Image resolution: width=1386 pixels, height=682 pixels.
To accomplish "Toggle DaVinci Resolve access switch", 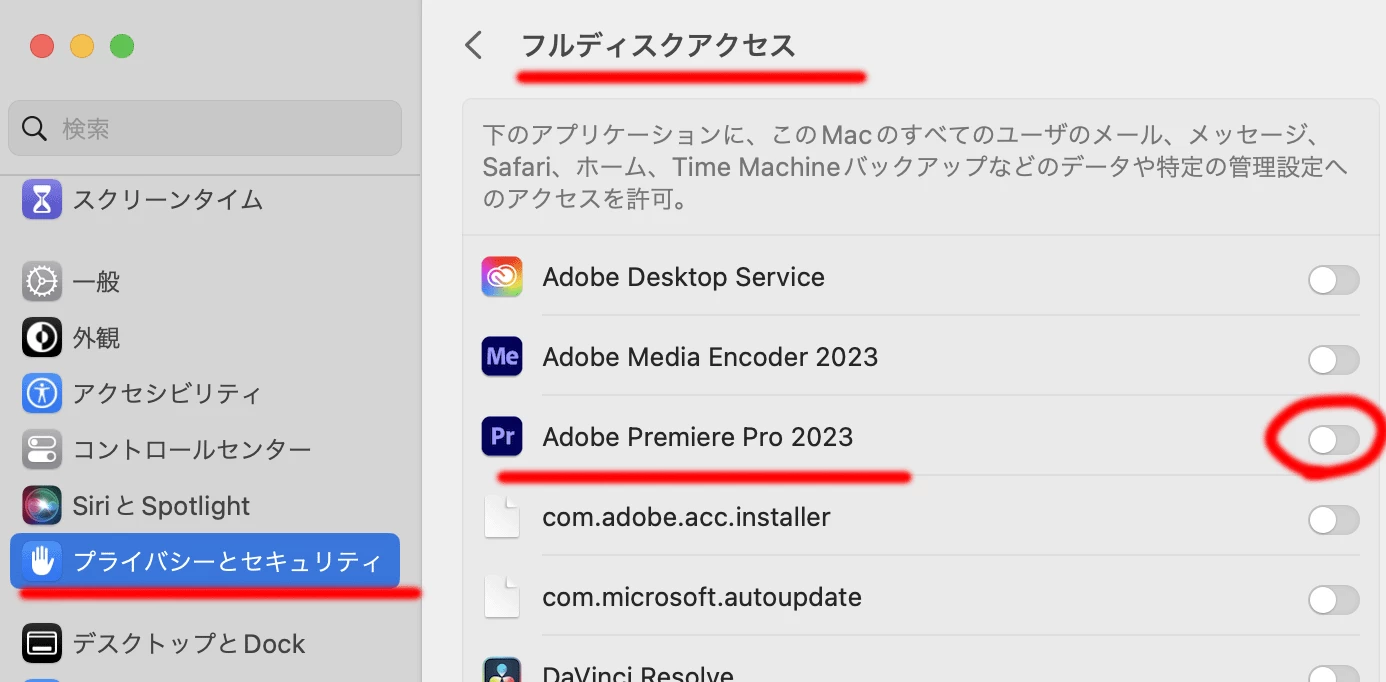I will click(1334, 674).
